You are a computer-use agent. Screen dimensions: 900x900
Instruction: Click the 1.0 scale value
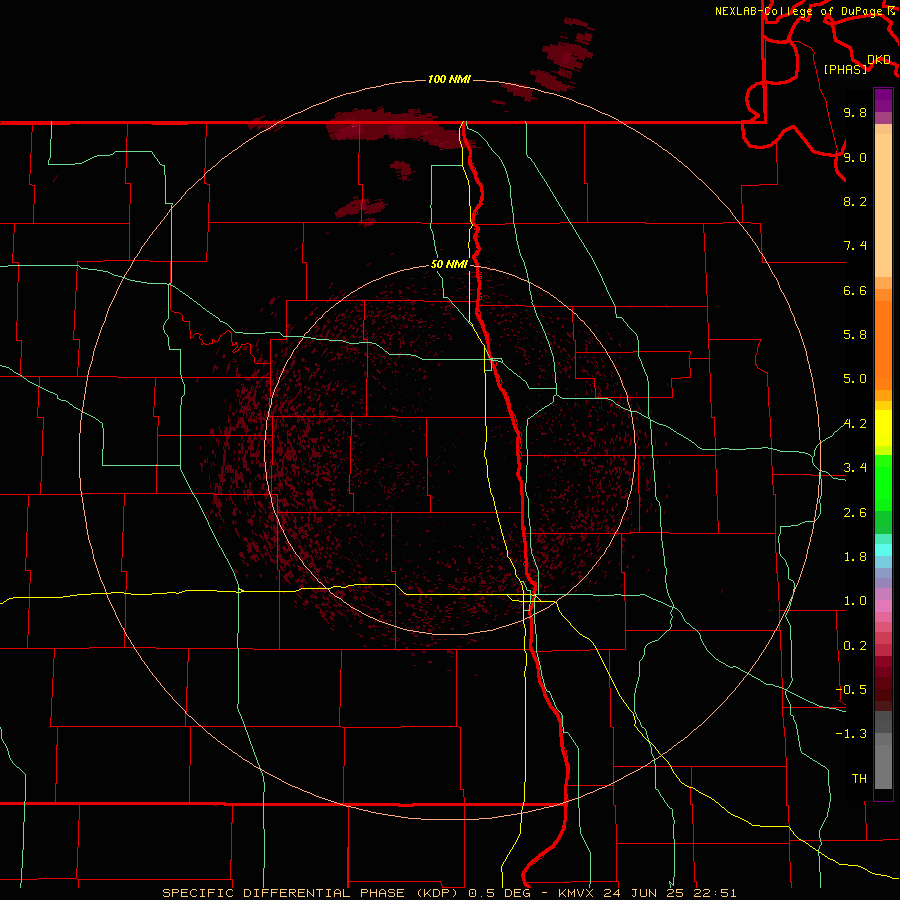point(855,601)
